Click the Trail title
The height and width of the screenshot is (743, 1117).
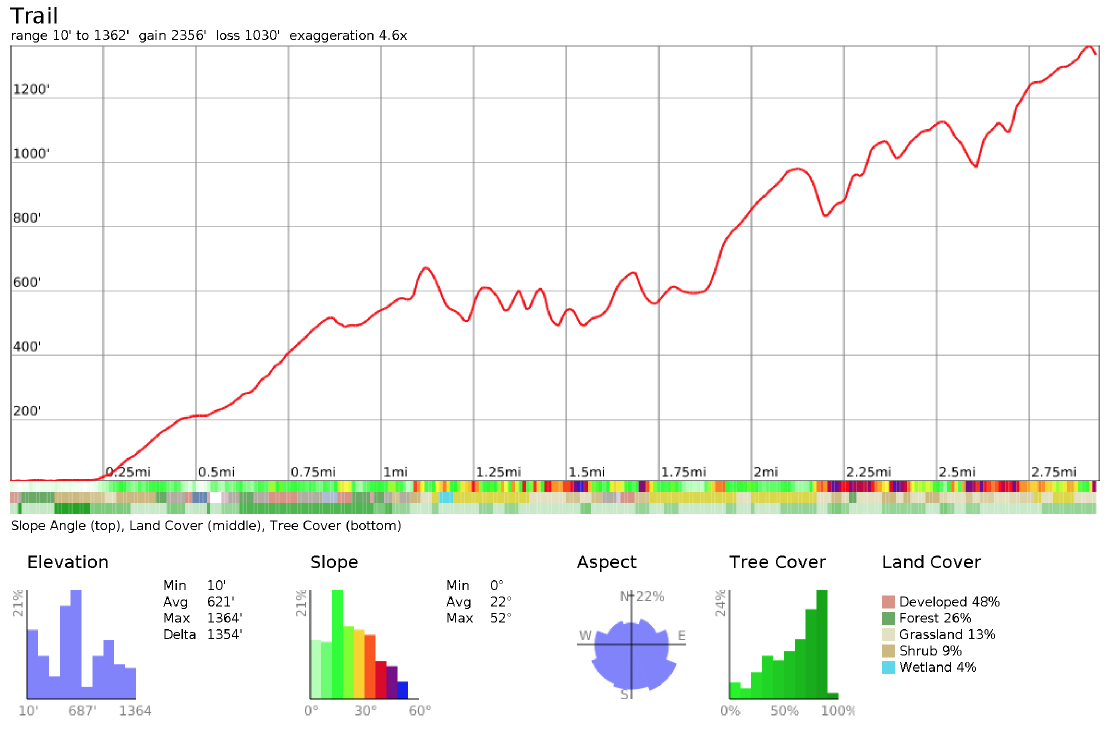point(34,15)
